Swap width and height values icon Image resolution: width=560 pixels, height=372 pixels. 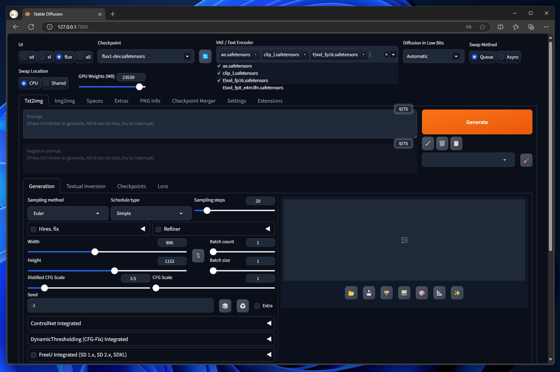(198, 256)
